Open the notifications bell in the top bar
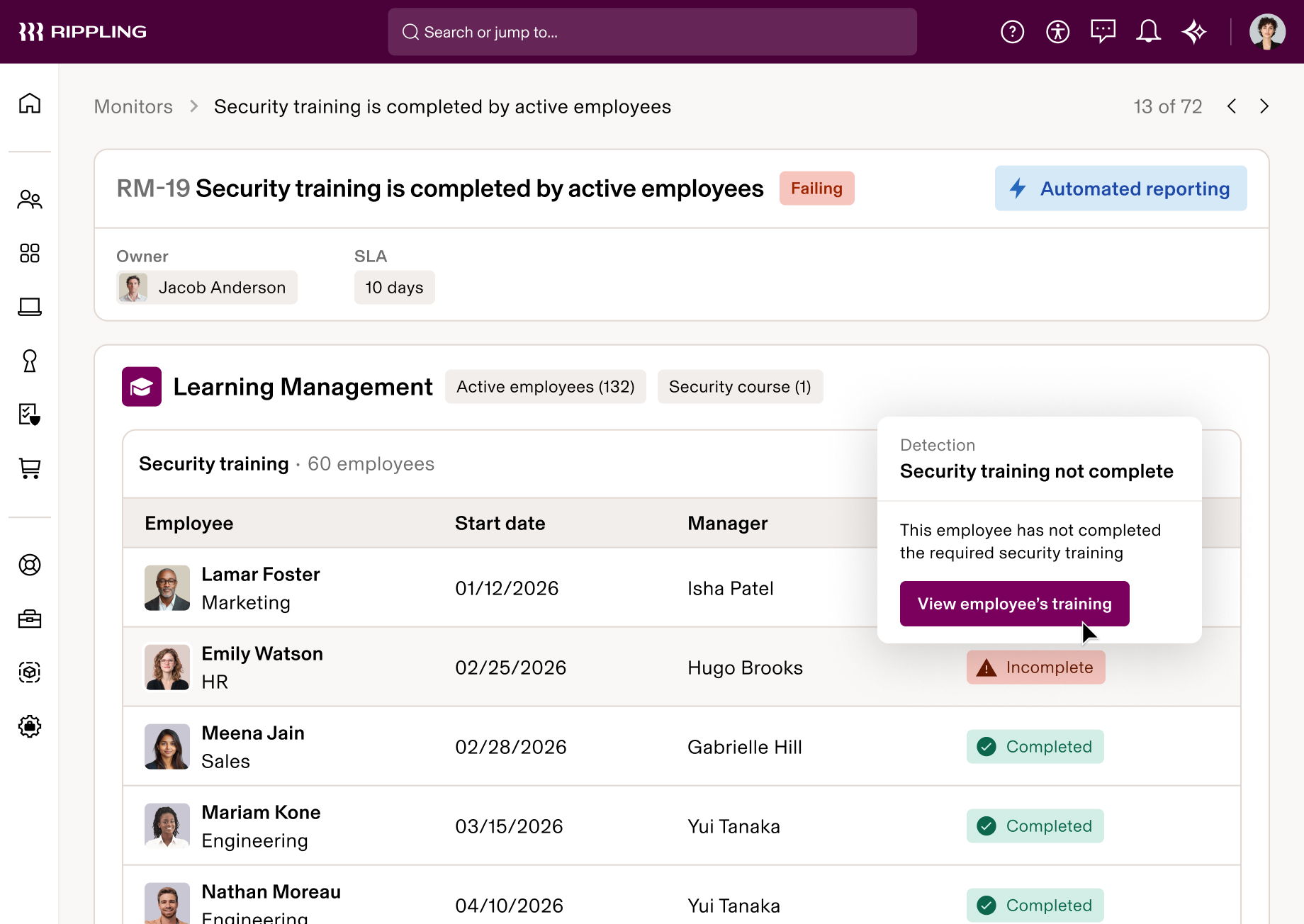The width and height of the screenshot is (1304, 924). click(1148, 31)
